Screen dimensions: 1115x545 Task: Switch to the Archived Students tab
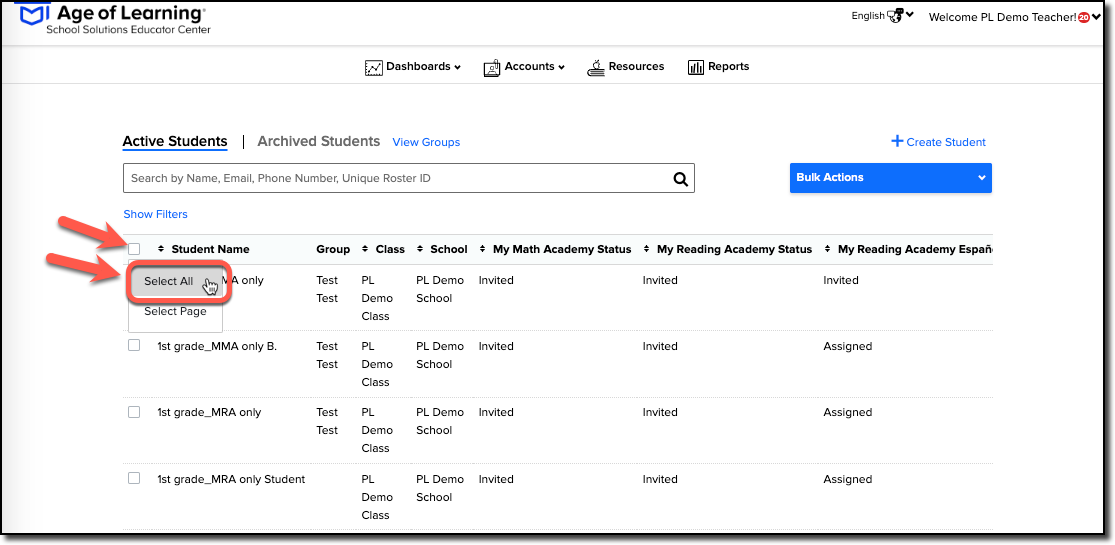(x=319, y=142)
